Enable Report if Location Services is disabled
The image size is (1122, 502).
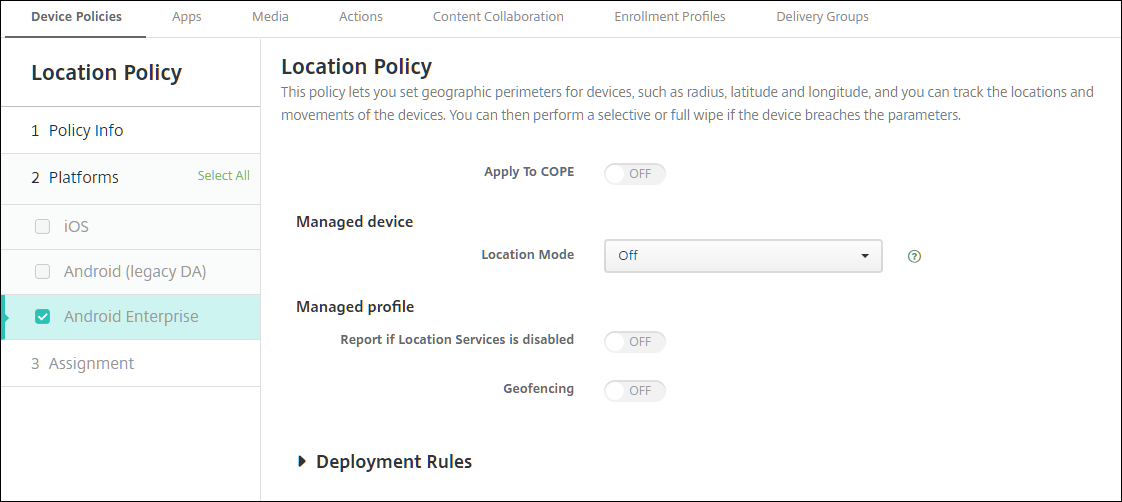pyautogui.click(x=635, y=342)
